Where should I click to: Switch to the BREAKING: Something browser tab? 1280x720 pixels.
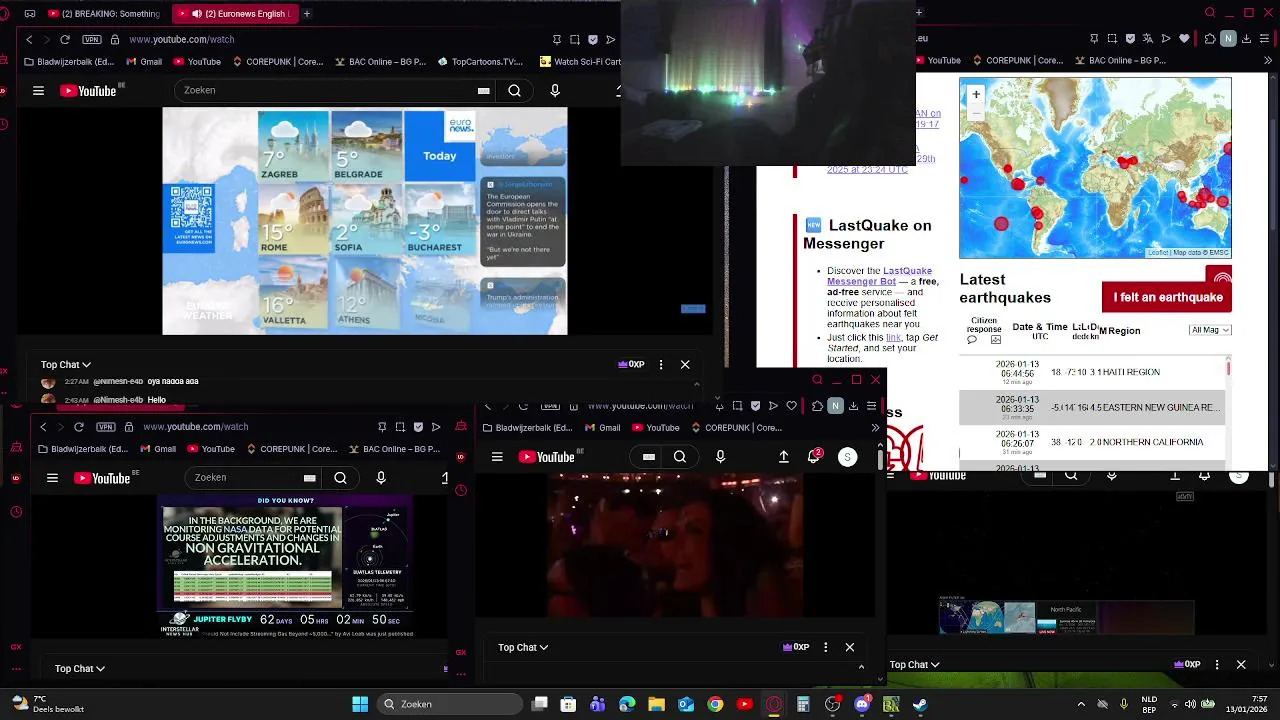click(x=103, y=14)
